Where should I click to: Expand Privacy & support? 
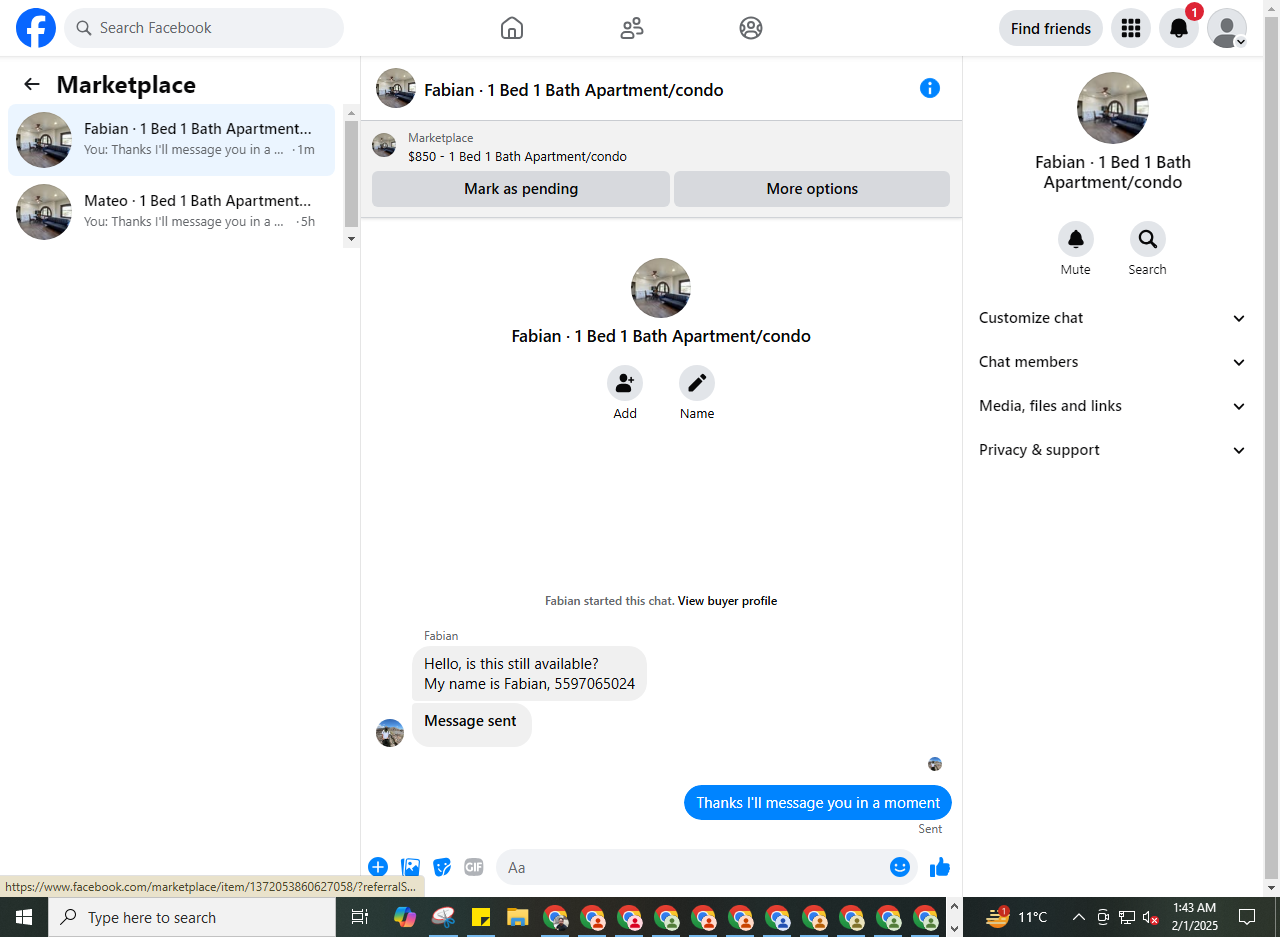point(1113,450)
